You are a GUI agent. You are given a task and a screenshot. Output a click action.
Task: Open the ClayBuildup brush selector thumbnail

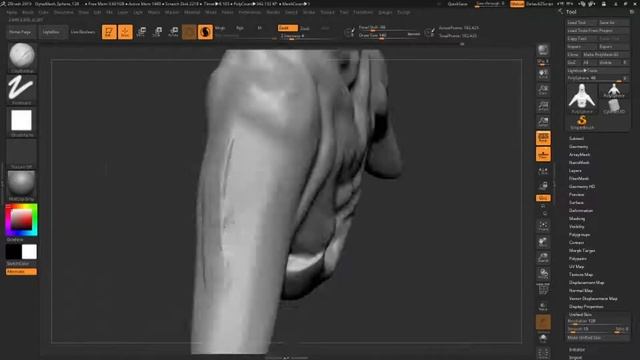(22, 57)
